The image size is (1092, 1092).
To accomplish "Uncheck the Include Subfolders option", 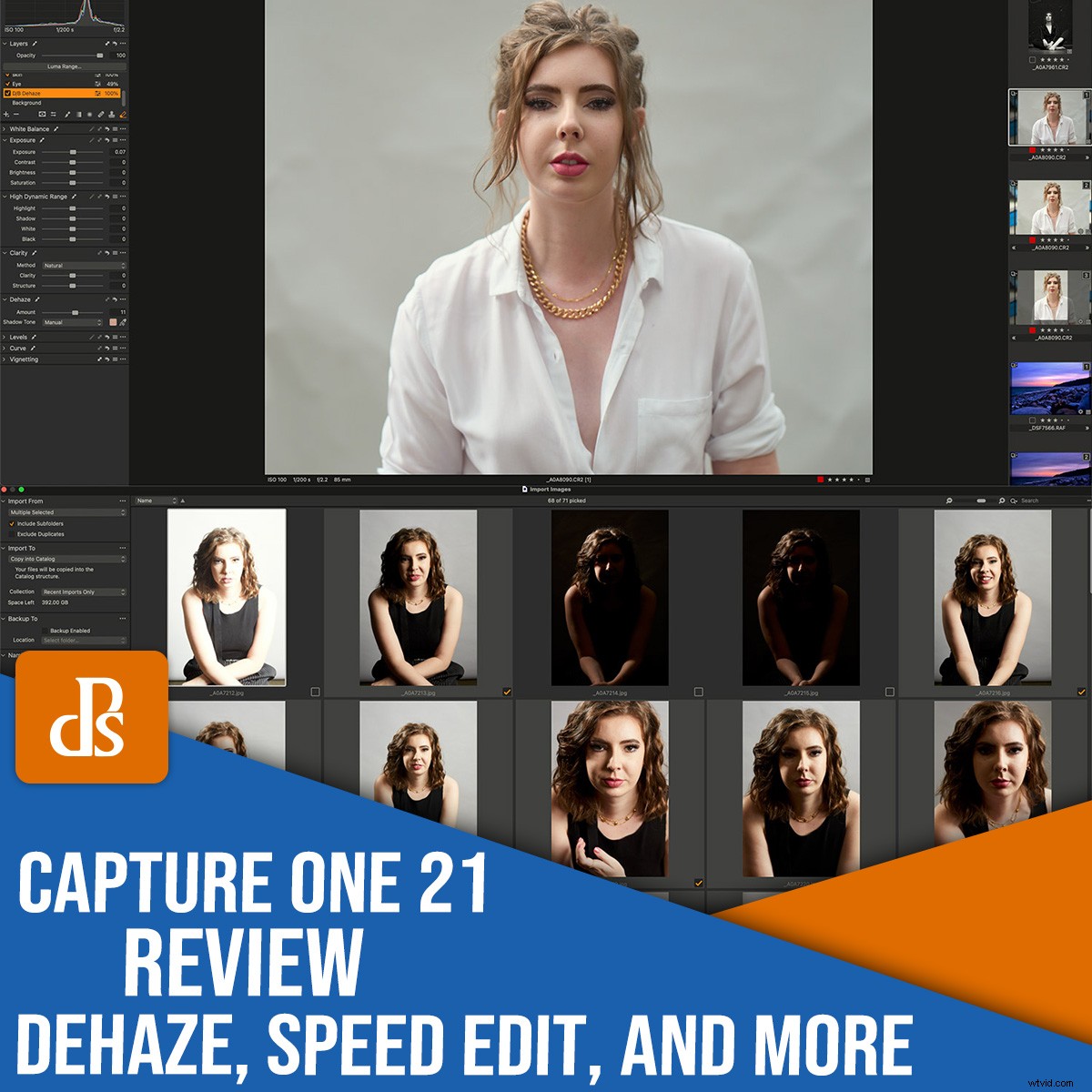I will [x=12, y=524].
